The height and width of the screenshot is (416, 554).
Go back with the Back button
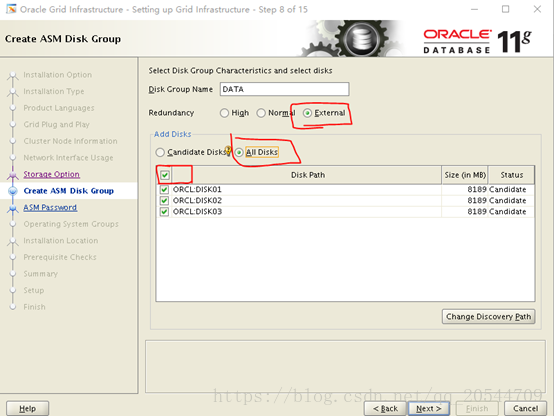[x=385, y=409]
